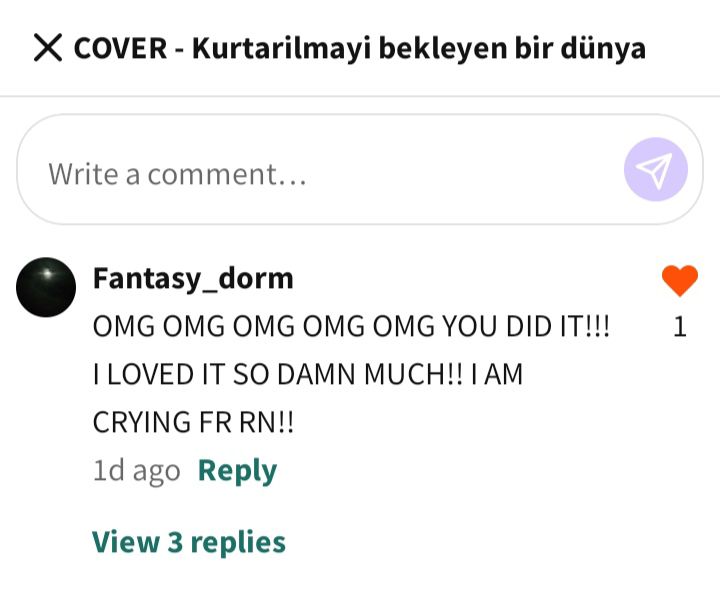Submit comment using the purple send button
The width and height of the screenshot is (720, 603).
[656, 169]
